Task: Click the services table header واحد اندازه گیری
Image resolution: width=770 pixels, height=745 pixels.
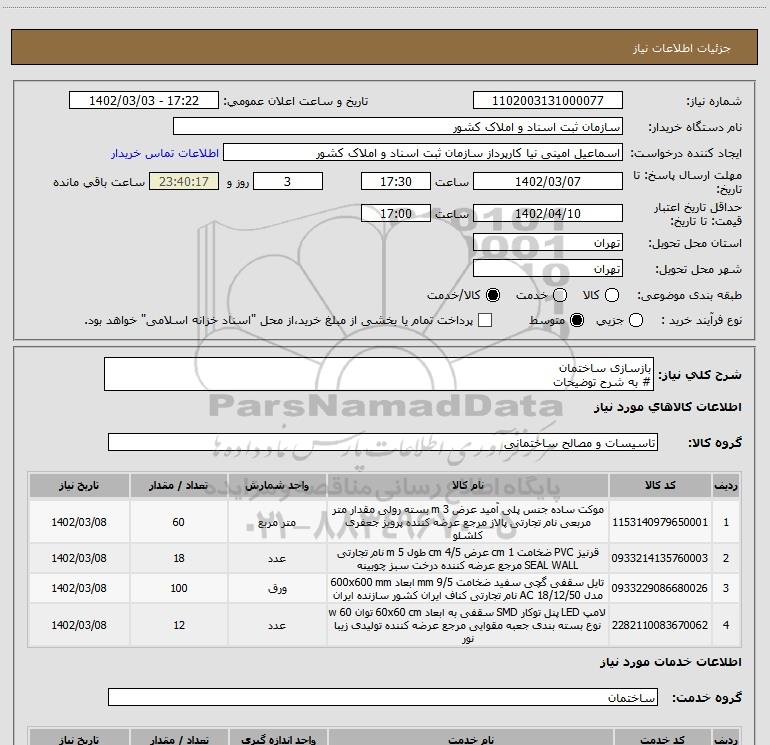Action: pos(278,739)
